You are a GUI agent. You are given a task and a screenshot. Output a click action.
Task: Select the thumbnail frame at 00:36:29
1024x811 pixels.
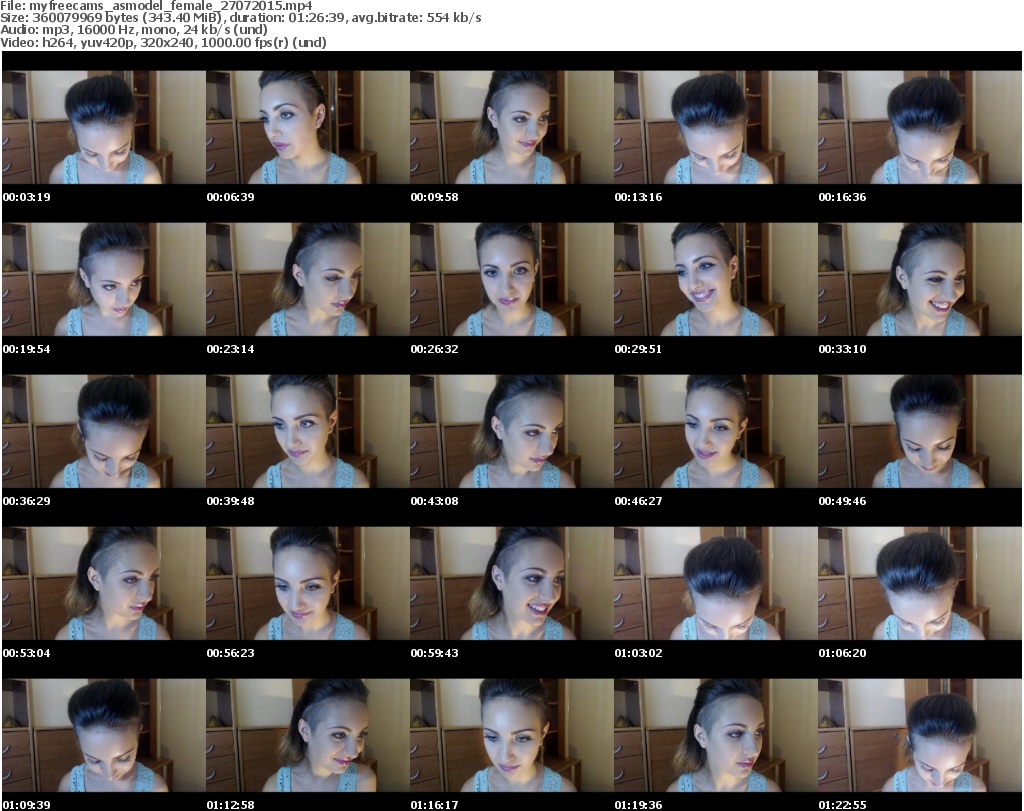pos(104,432)
